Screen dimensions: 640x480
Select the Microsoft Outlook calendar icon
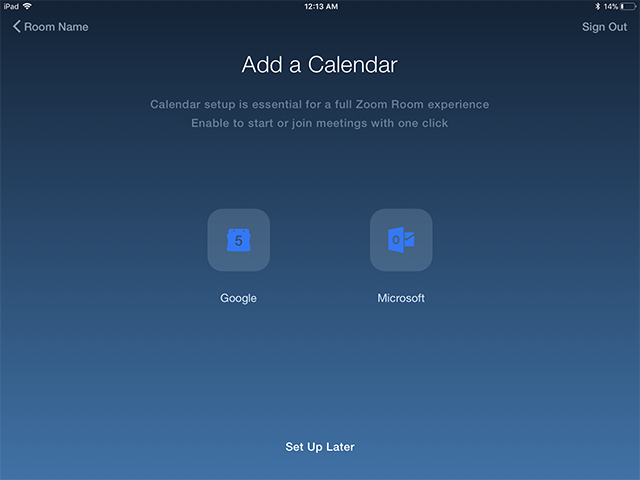[x=401, y=240]
